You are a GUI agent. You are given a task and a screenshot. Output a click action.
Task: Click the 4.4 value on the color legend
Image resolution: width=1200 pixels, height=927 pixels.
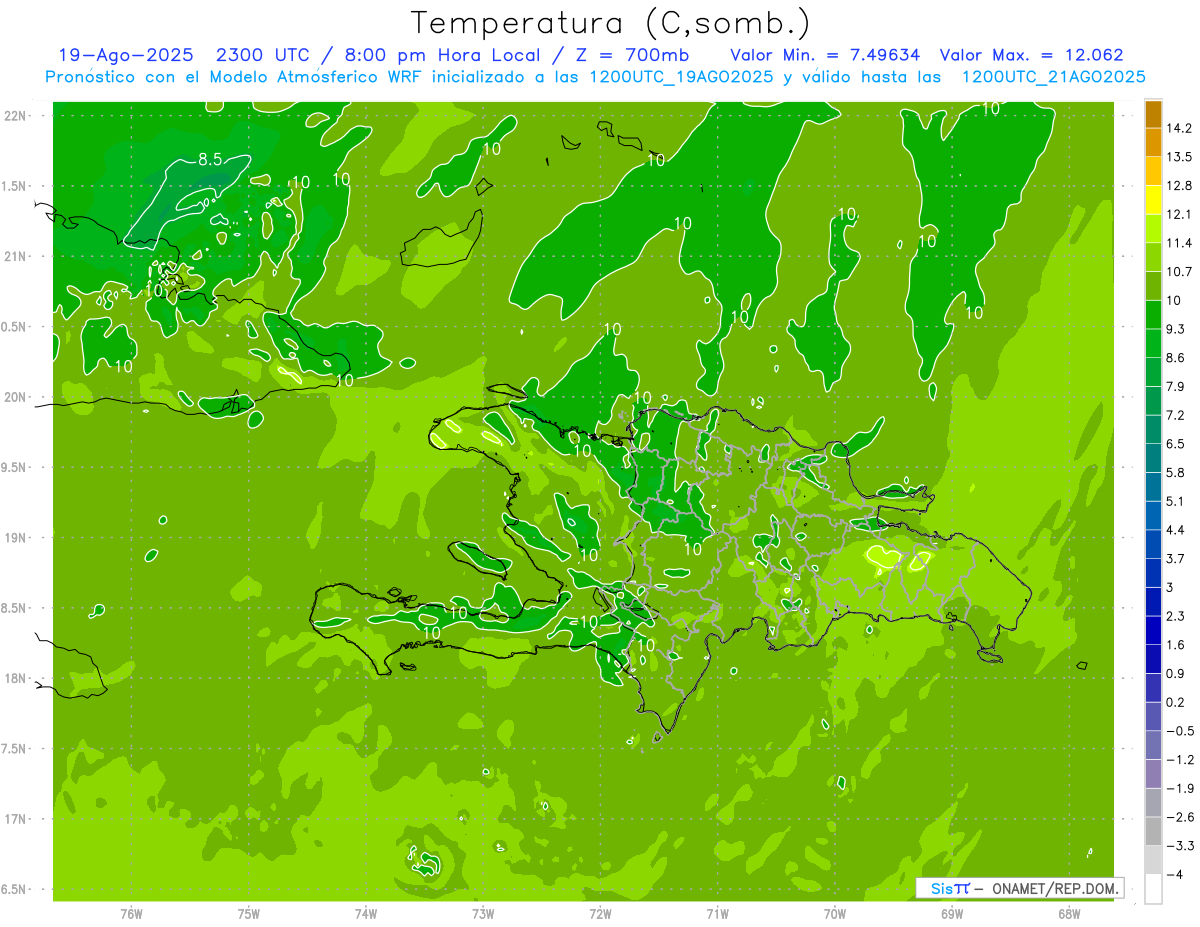point(1177,530)
